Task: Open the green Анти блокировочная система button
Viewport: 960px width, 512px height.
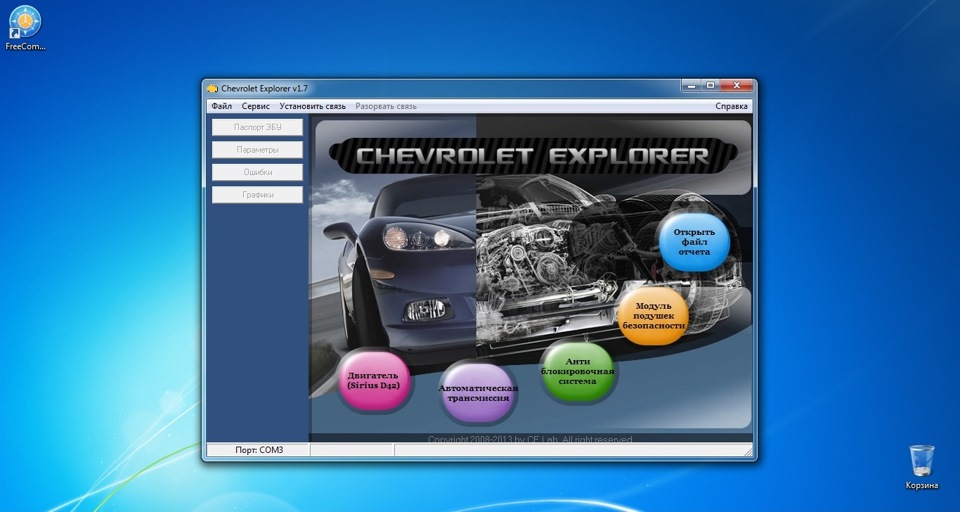Action: [x=577, y=371]
